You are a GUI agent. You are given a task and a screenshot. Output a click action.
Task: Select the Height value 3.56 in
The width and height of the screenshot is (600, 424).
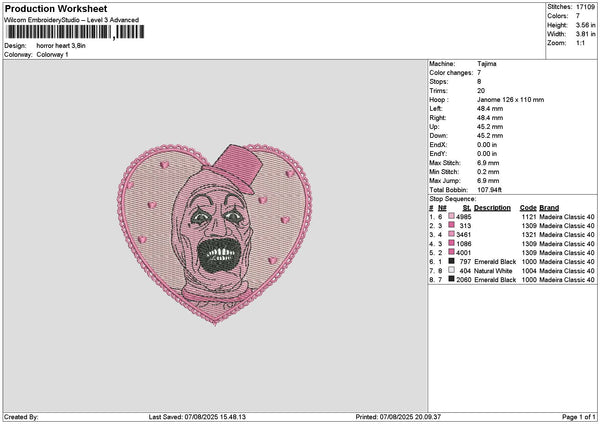point(585,25)
